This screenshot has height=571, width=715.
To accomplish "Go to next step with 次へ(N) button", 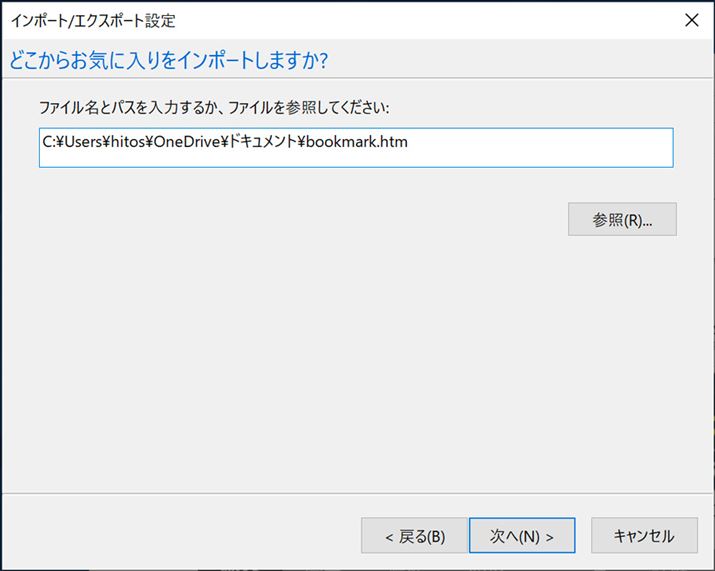I will [522, 535].
